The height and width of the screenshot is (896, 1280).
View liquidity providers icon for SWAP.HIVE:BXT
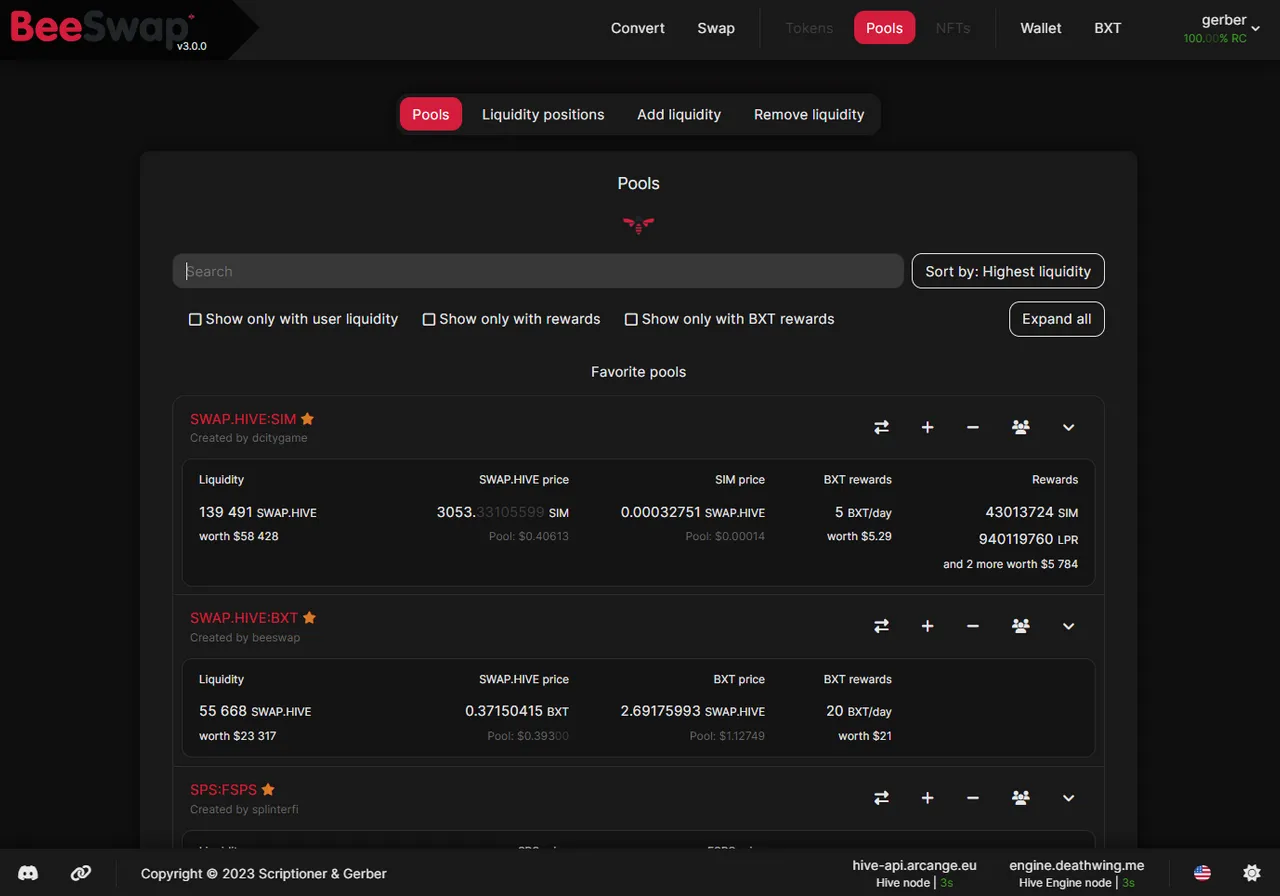[x=1021, y=626]
